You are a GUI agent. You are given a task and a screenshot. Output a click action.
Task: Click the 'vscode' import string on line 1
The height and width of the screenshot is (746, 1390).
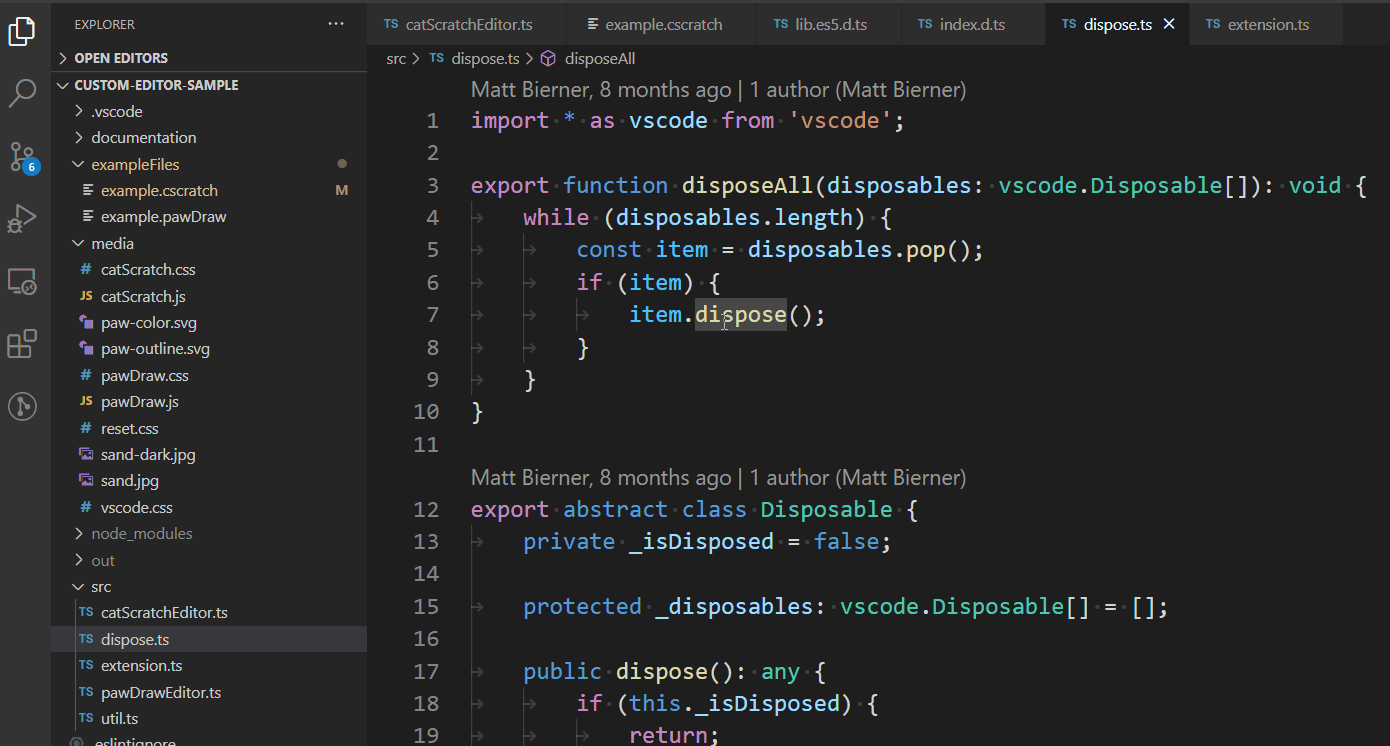tap(841, 121)
